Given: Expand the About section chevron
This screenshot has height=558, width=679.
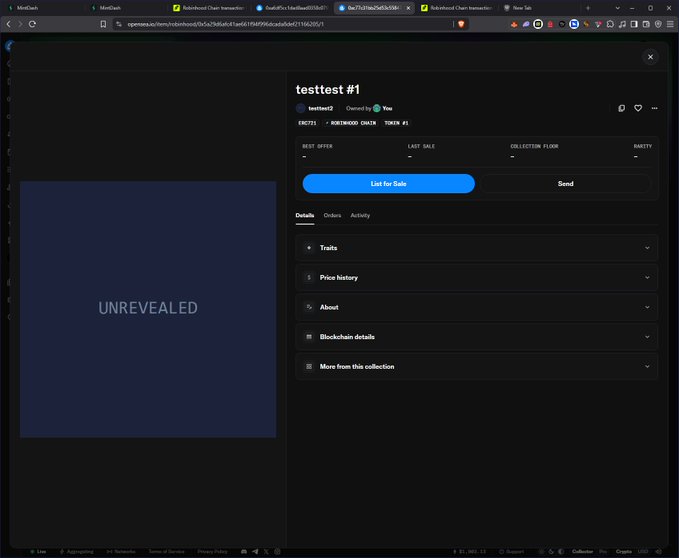Looking at the screenshot, I should [647, 307].
